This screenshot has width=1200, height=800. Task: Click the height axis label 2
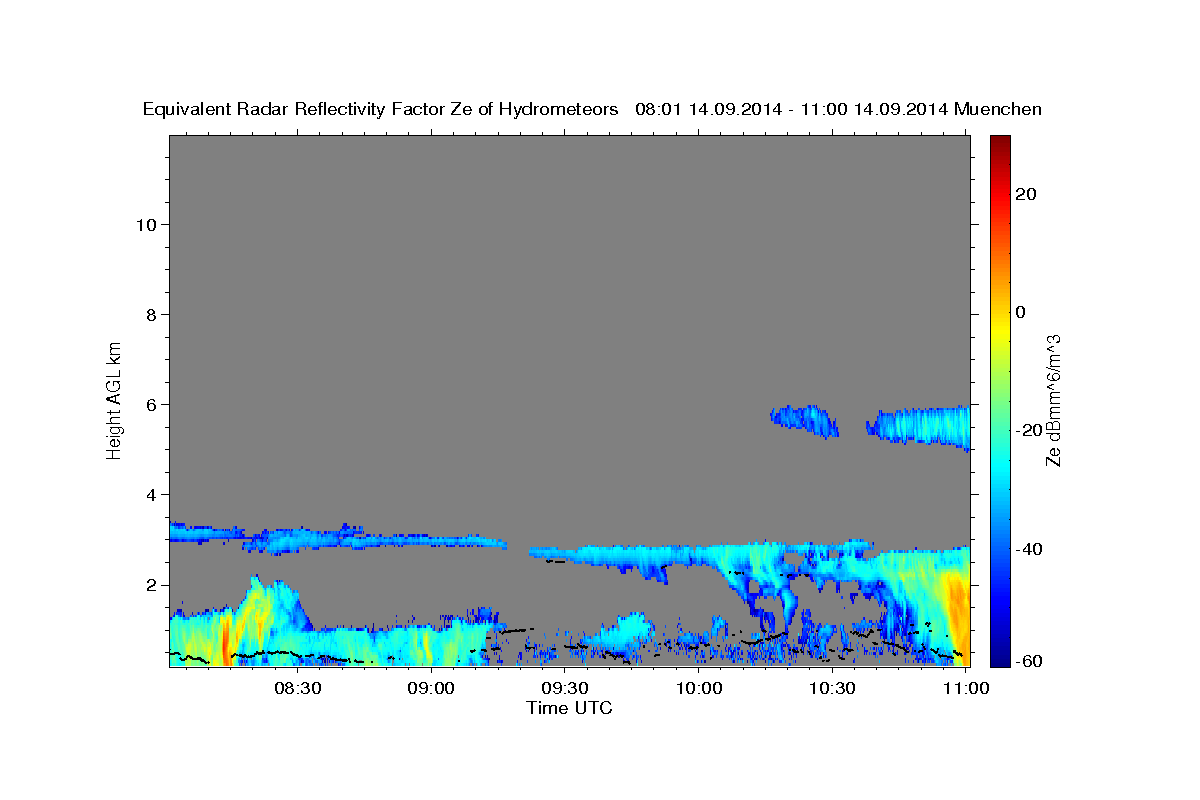click(151, 585)
